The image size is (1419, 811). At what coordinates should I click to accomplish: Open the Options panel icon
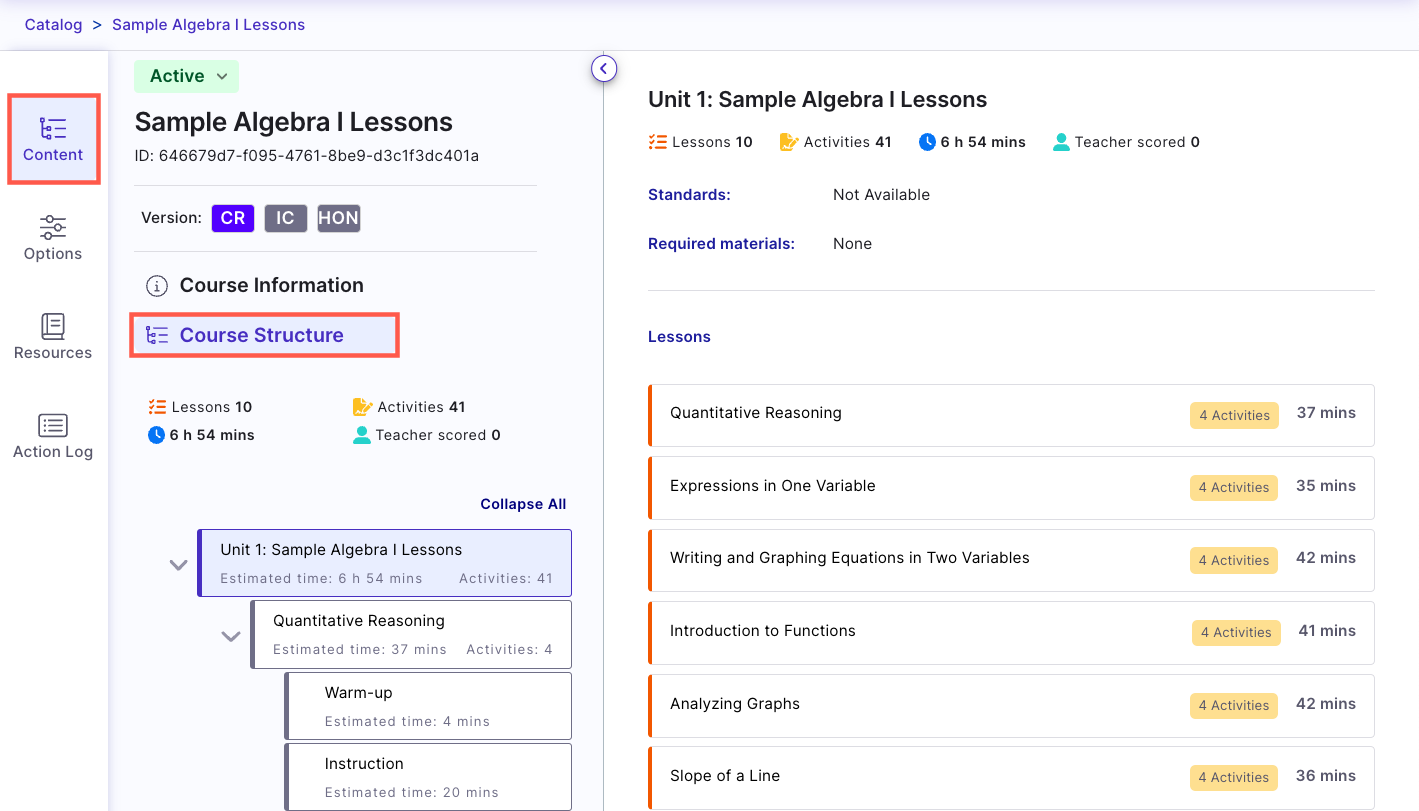[x=53, y=237]
